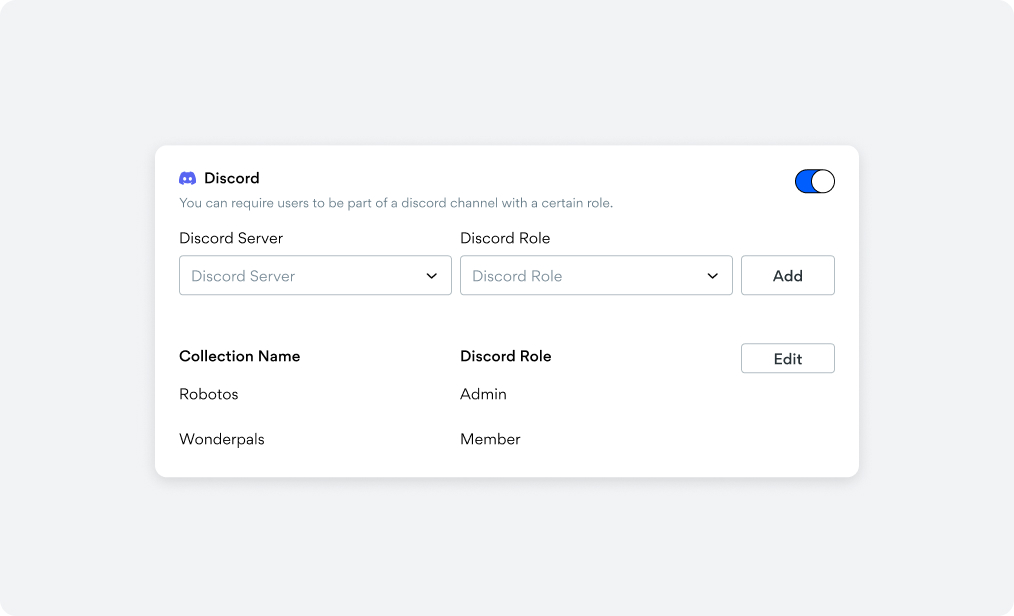Screen dimensions: 1014x616
Task: Click the Member role entry
Action: 490,439
